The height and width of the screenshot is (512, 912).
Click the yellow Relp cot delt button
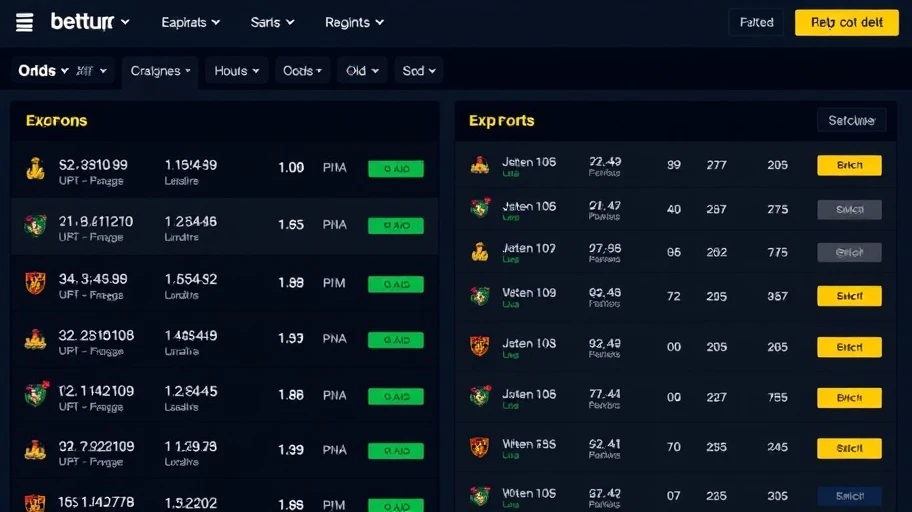click(x=846, y=22)
